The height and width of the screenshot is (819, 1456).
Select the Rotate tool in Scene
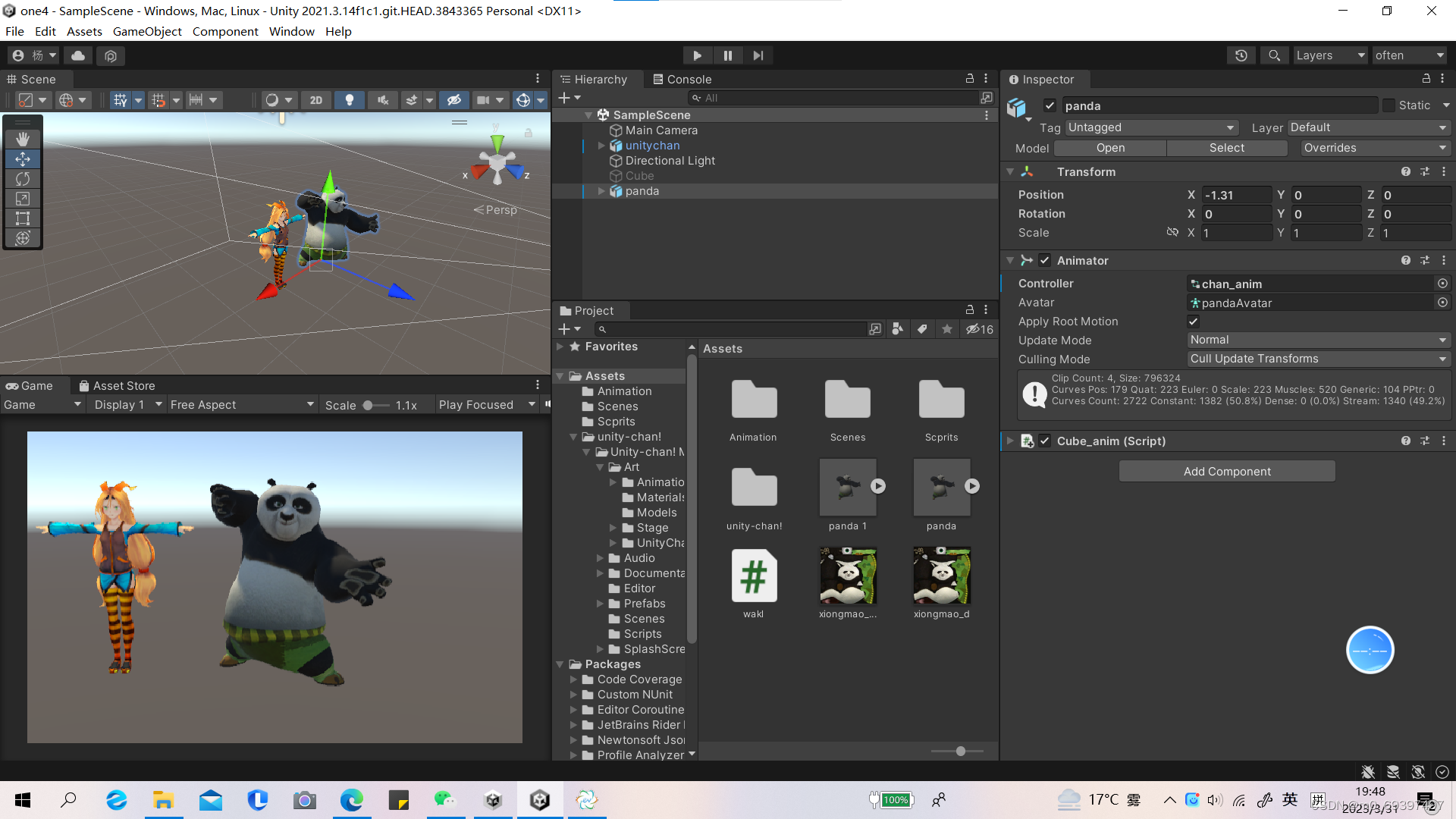[x=23, y=179]
